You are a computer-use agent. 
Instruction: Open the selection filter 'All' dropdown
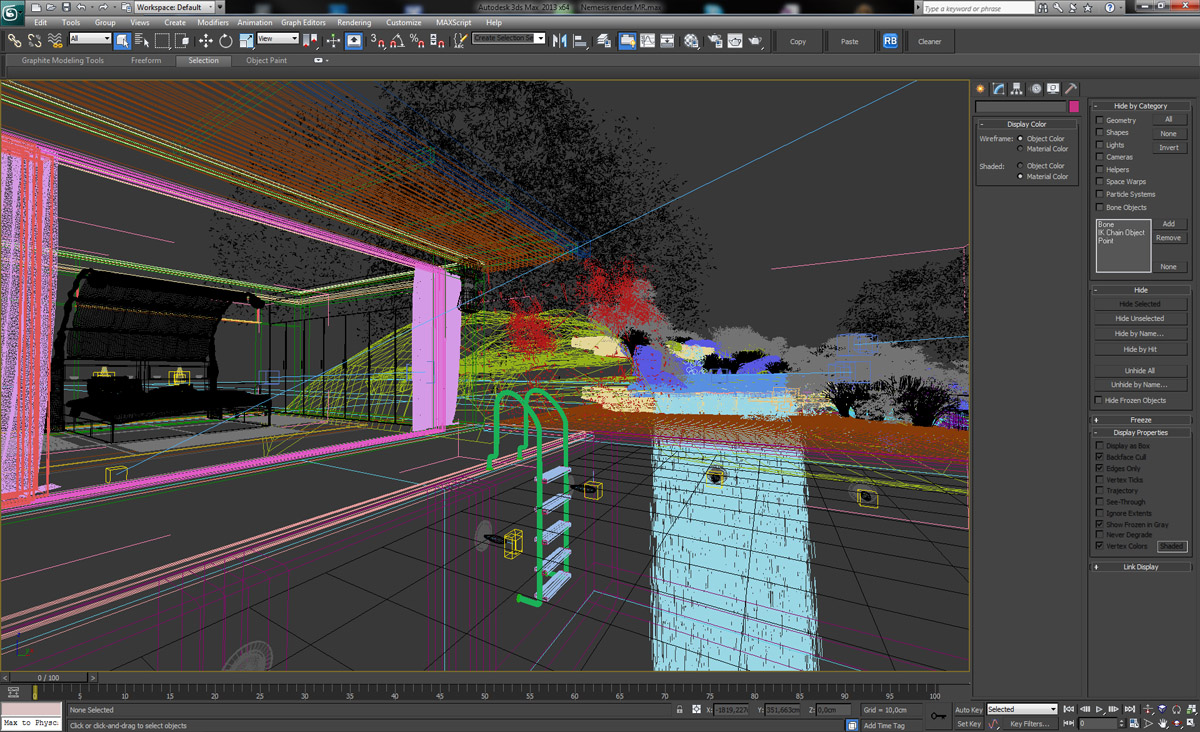pos(90,39)
